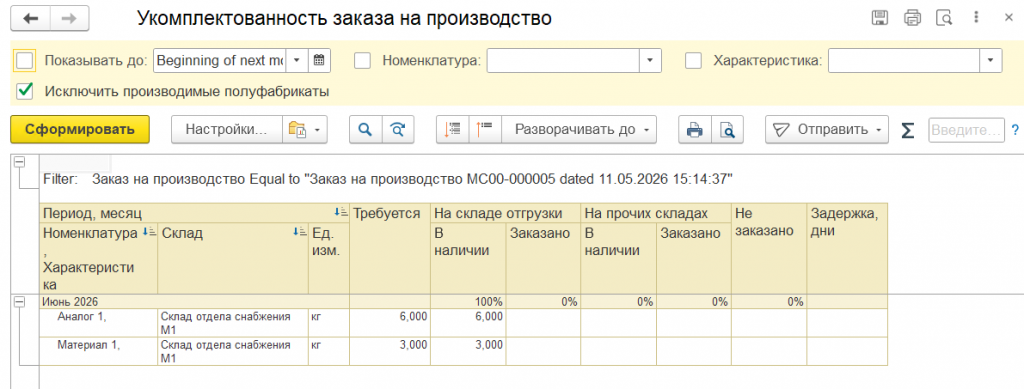
Task: Uncheck Исключить производимые полуфабрикаты
Action: [25, 92]
